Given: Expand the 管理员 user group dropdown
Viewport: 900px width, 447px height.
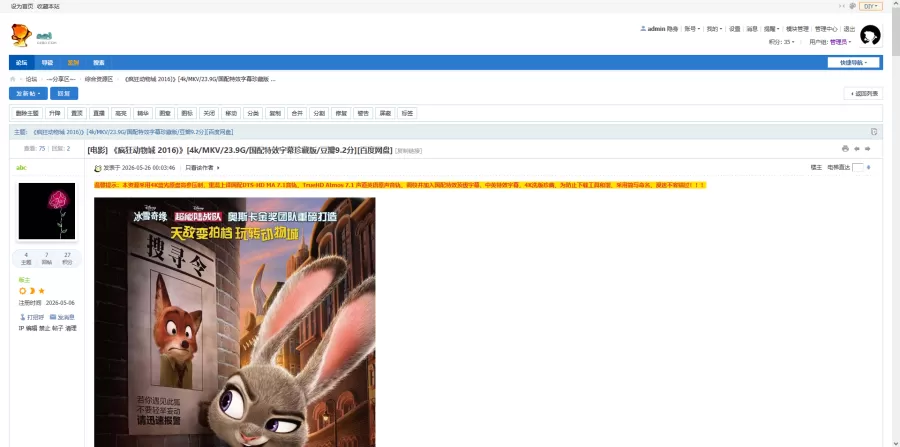Looking at the screenshot, I should click(840, 42).
